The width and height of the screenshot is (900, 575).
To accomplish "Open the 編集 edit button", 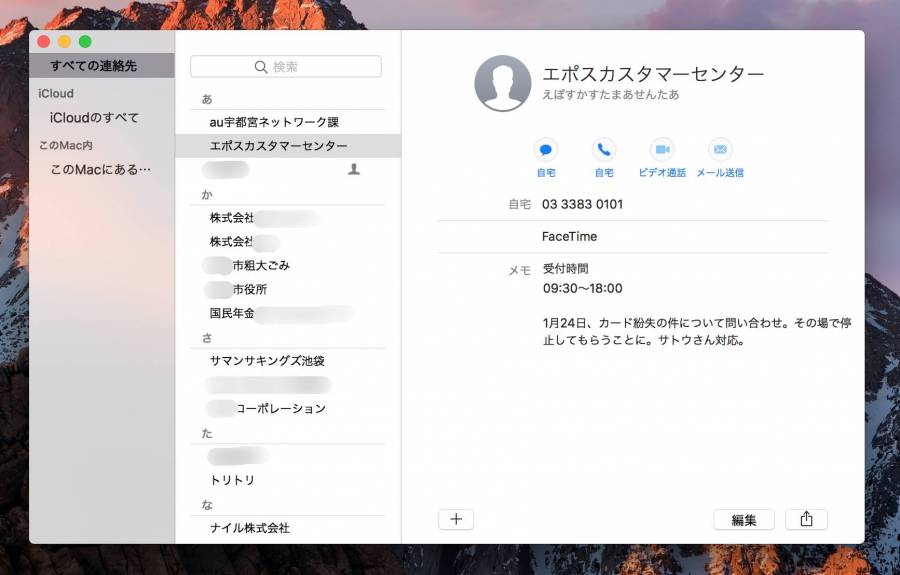I will (x=744, y=519).
